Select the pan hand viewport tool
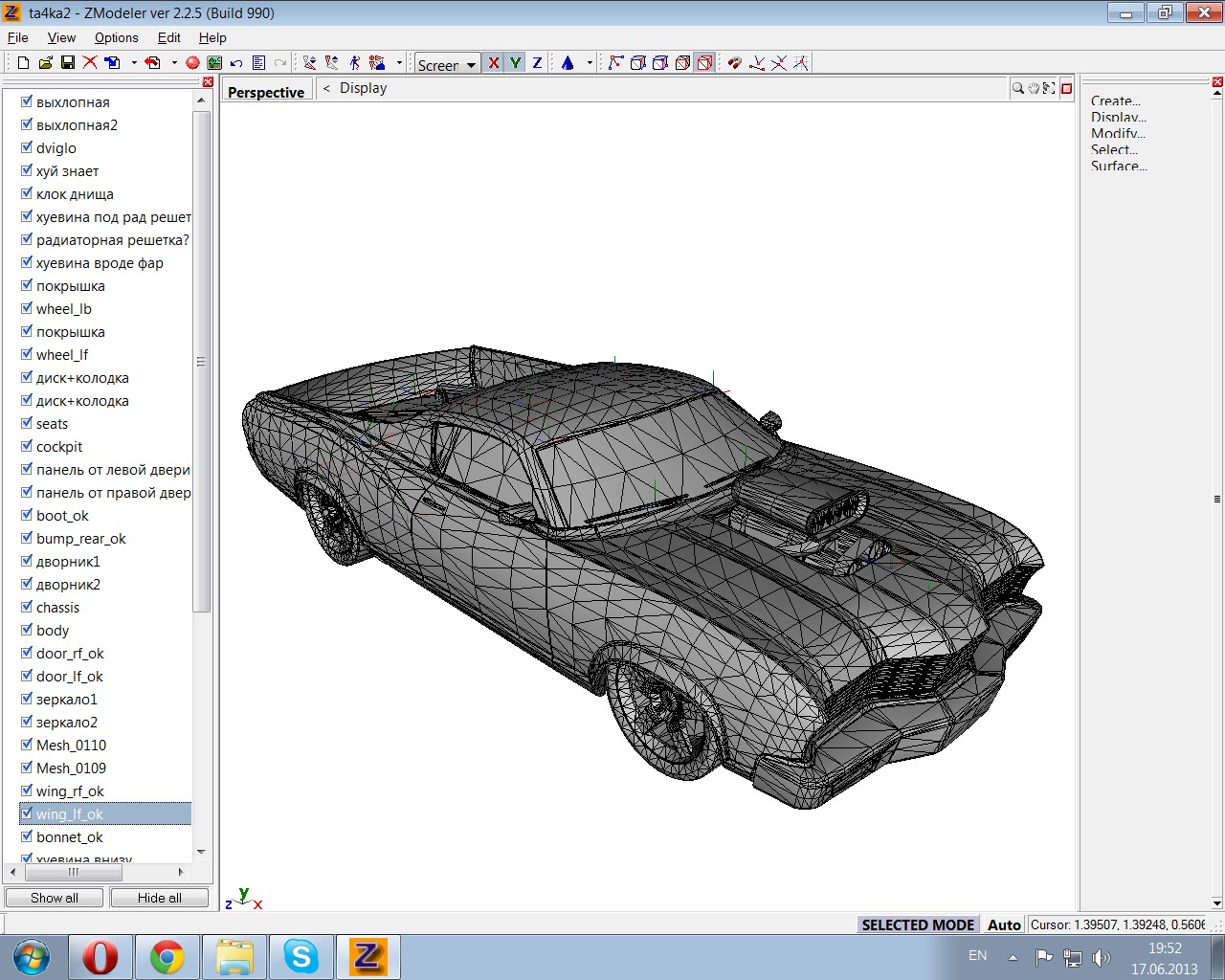Screen dimensions: 1225x980 coord(1034,88)
